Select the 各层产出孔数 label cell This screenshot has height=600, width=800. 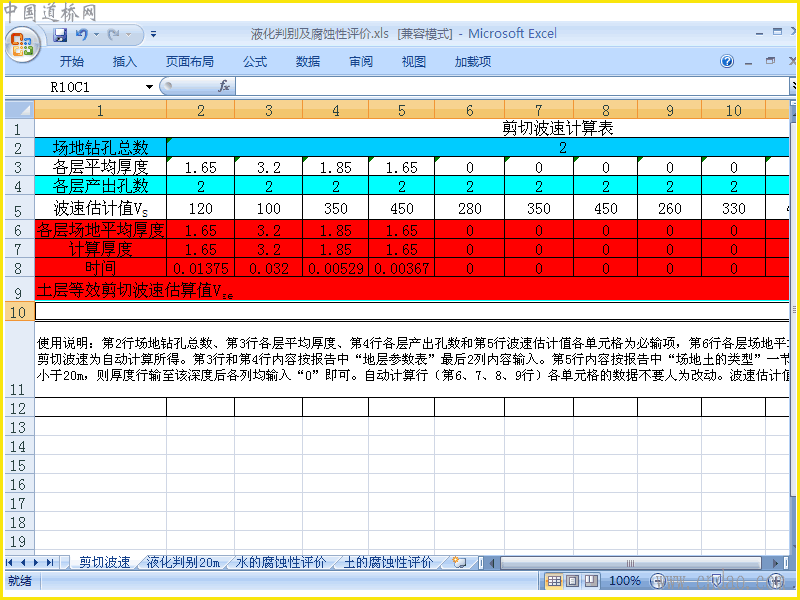click(x=101, y=186)
